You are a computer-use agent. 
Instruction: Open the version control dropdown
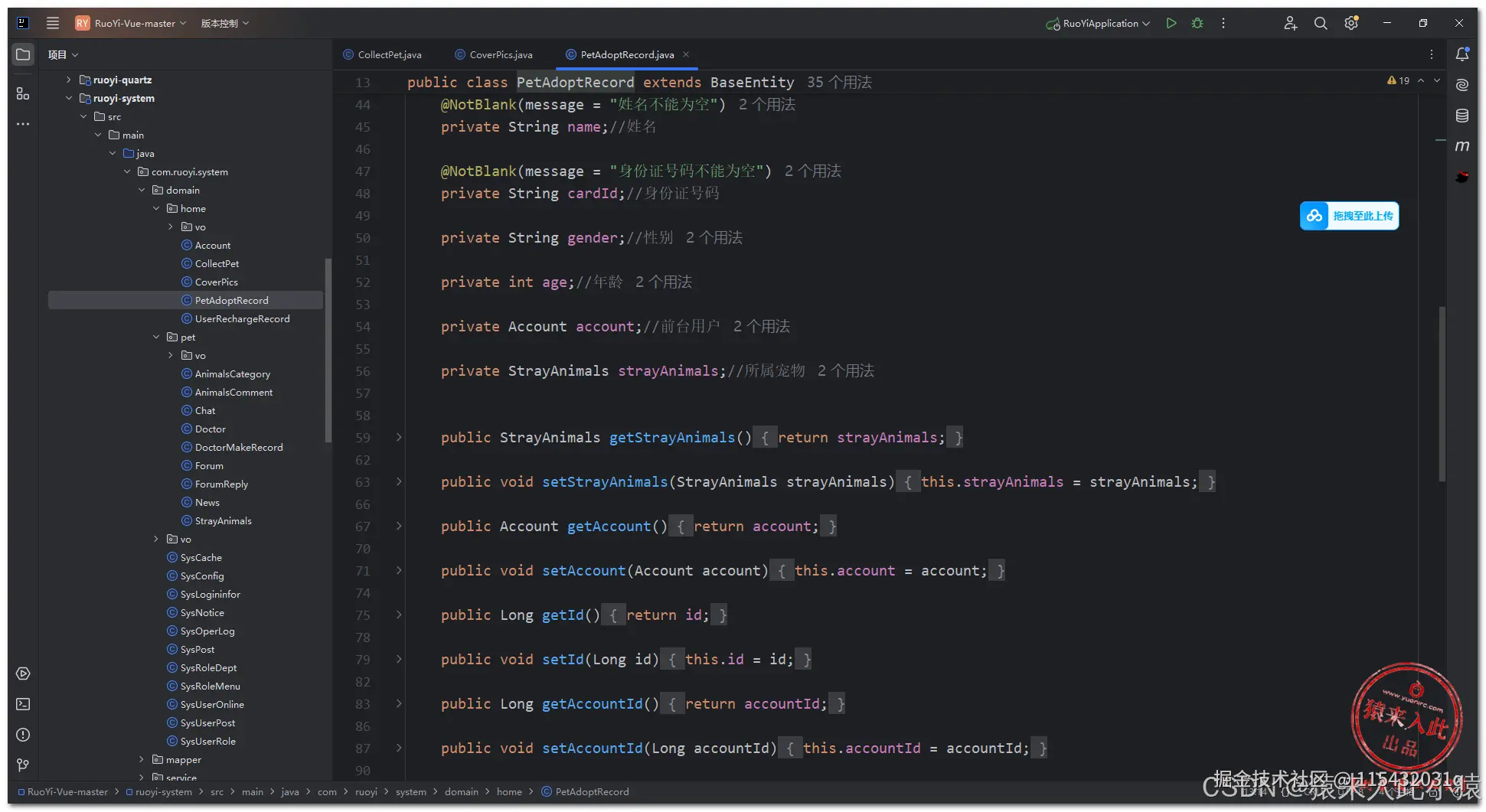[x=225, y=23]
